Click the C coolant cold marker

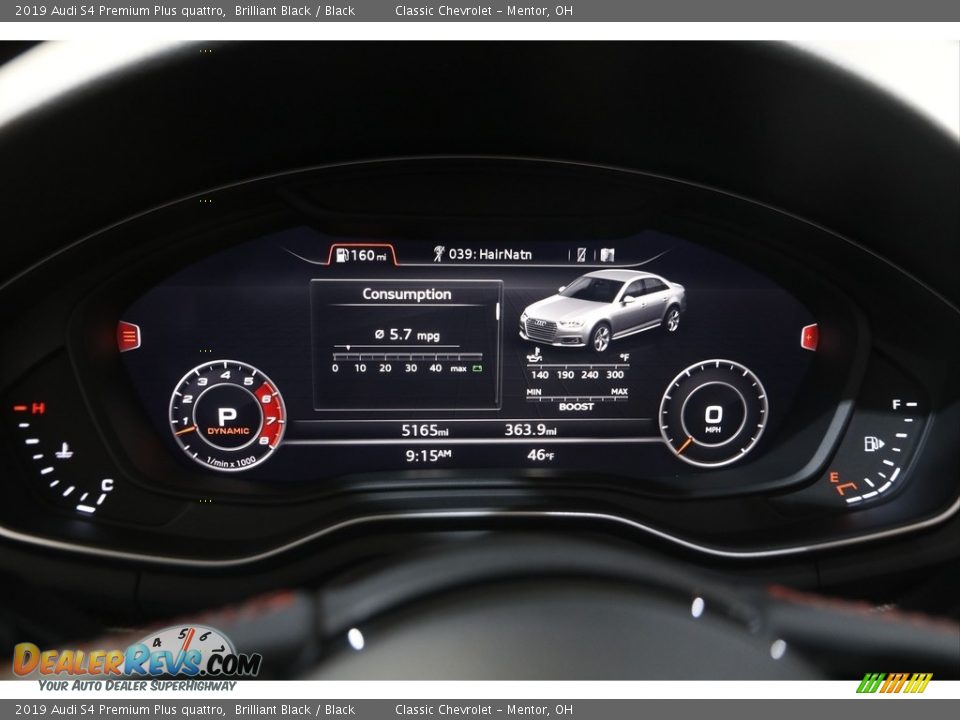[107, 486]
